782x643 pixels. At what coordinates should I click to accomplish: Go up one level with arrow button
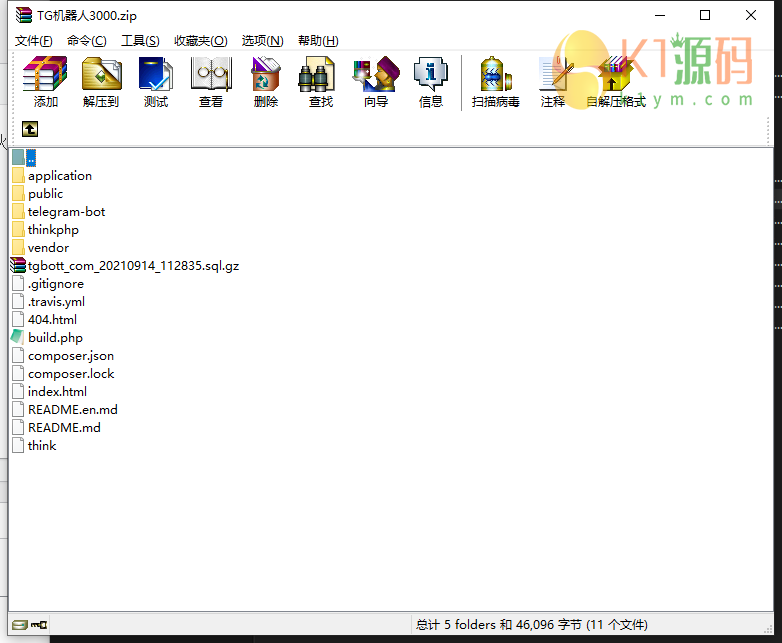(30, 129)
